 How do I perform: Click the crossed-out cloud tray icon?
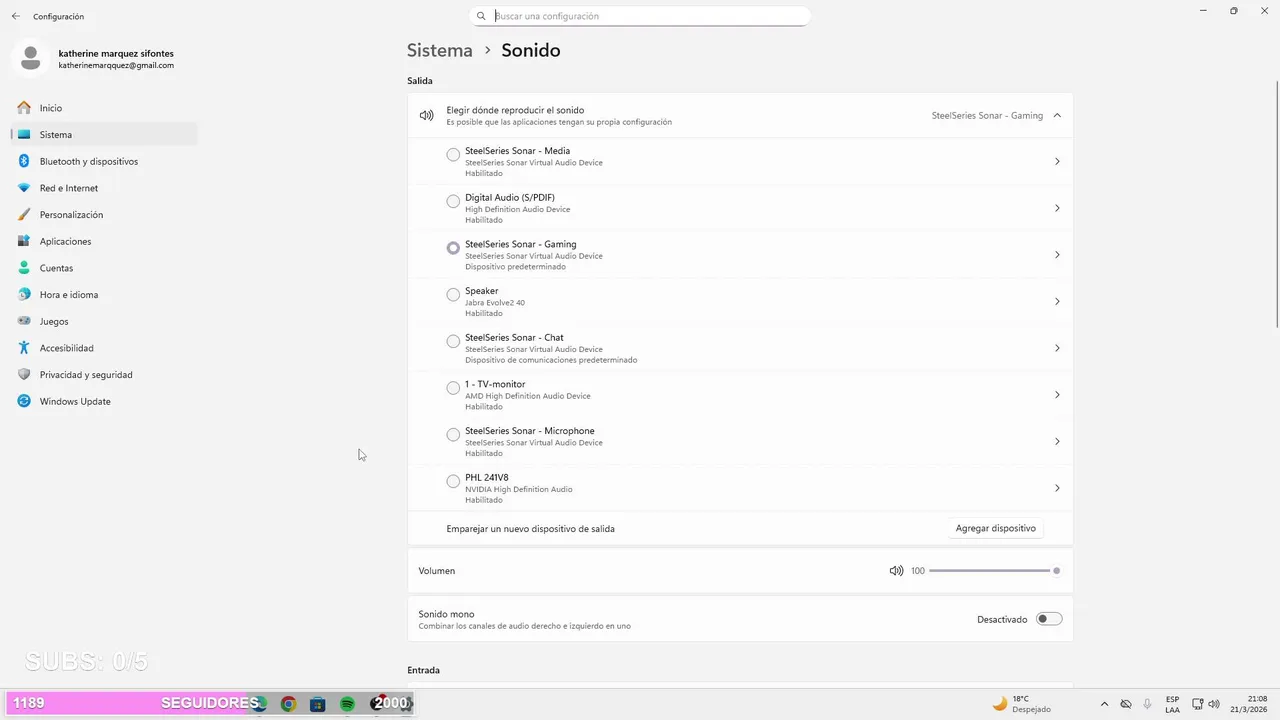pyautogui.click(x=1126, y=704)
